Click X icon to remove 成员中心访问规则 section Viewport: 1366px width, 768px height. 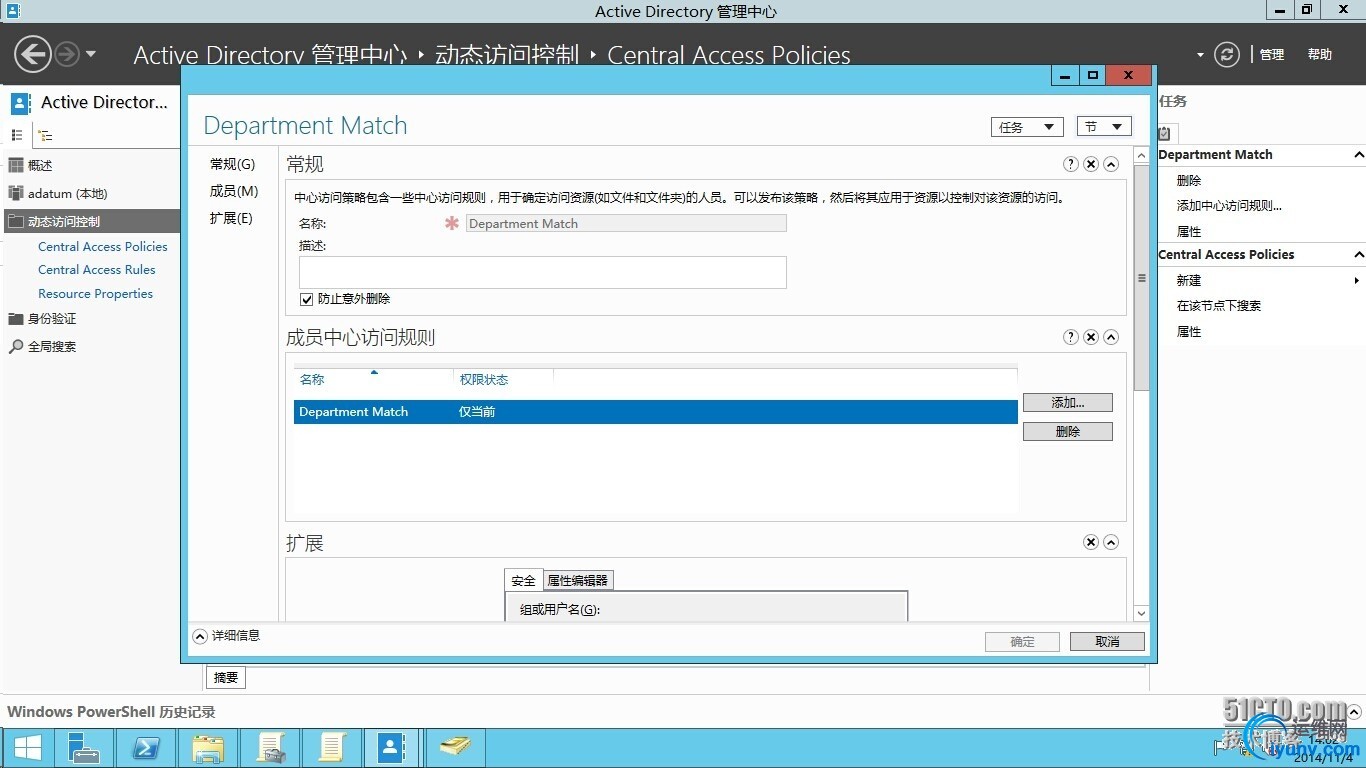[1091, 337]
